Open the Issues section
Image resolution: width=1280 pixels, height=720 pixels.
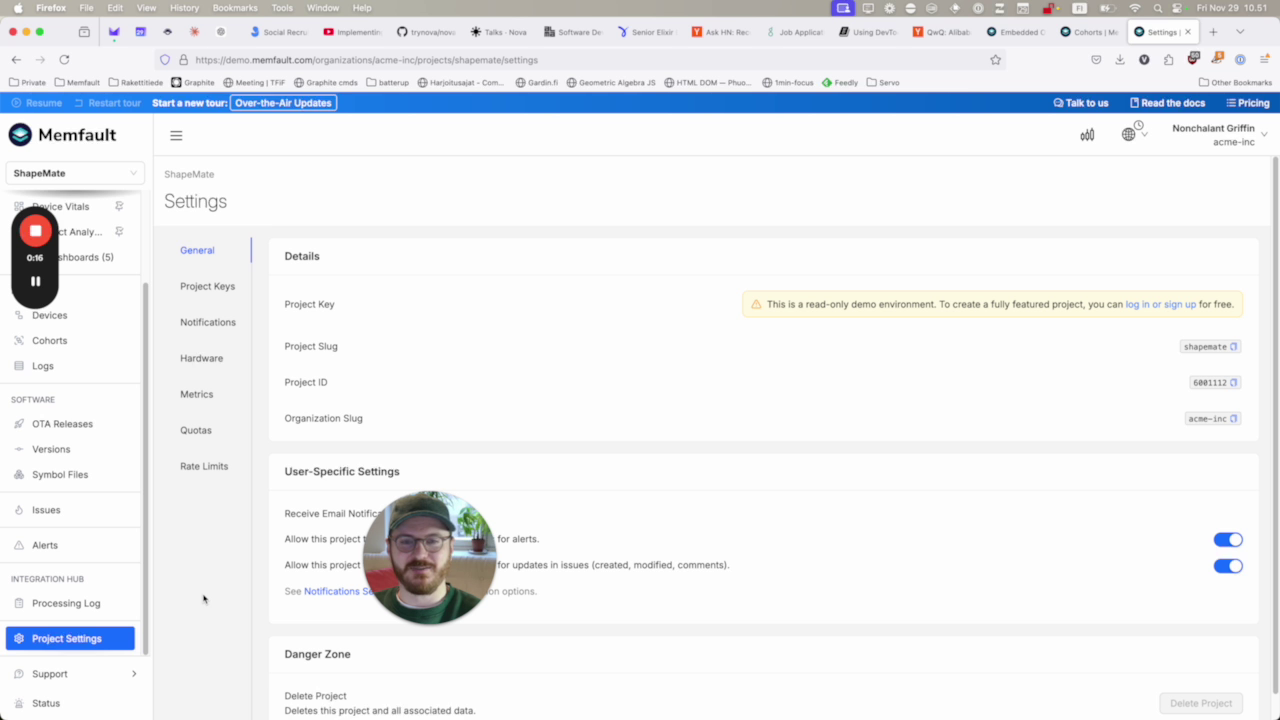46,509
